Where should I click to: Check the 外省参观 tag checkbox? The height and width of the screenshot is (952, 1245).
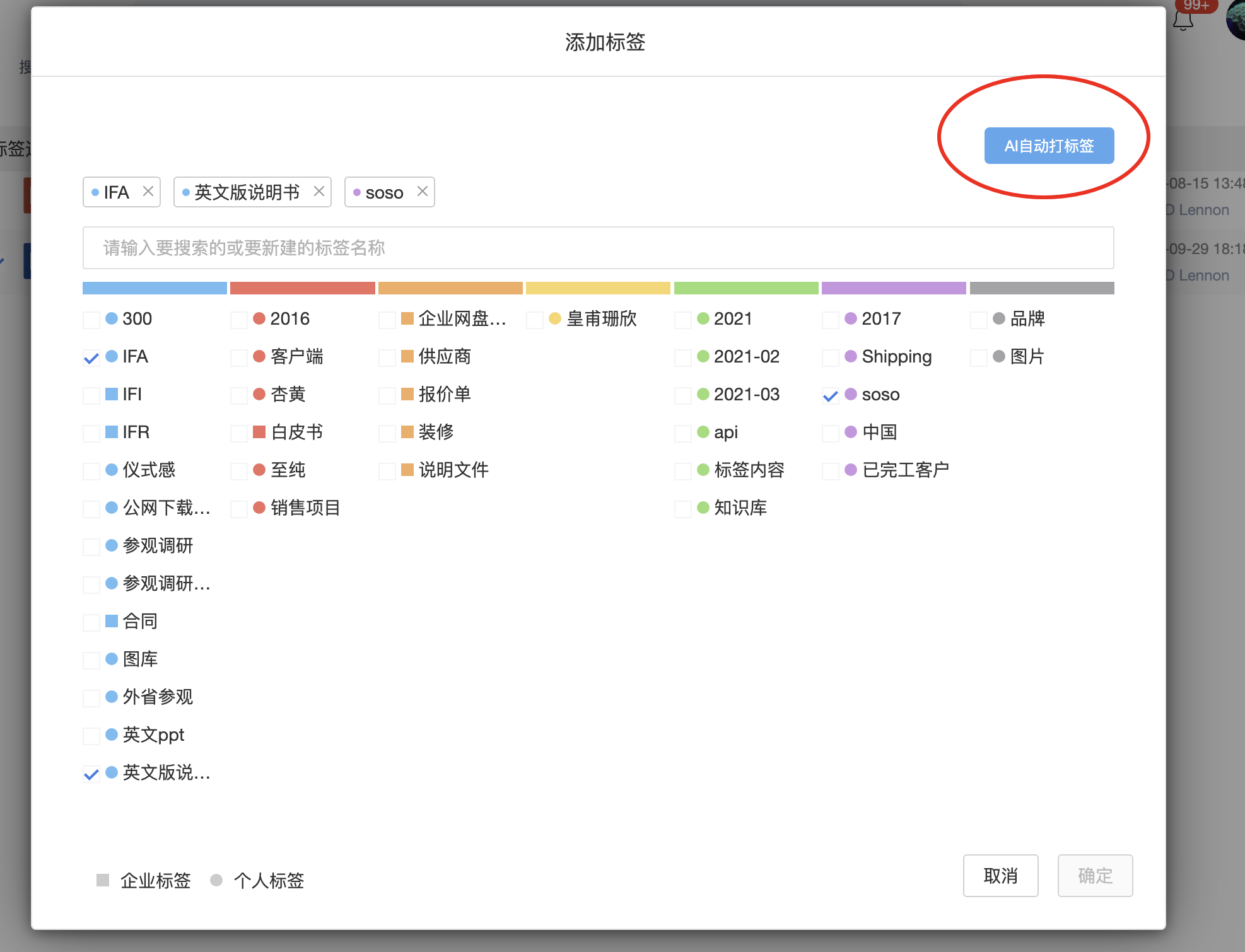[x=91, y=698]
